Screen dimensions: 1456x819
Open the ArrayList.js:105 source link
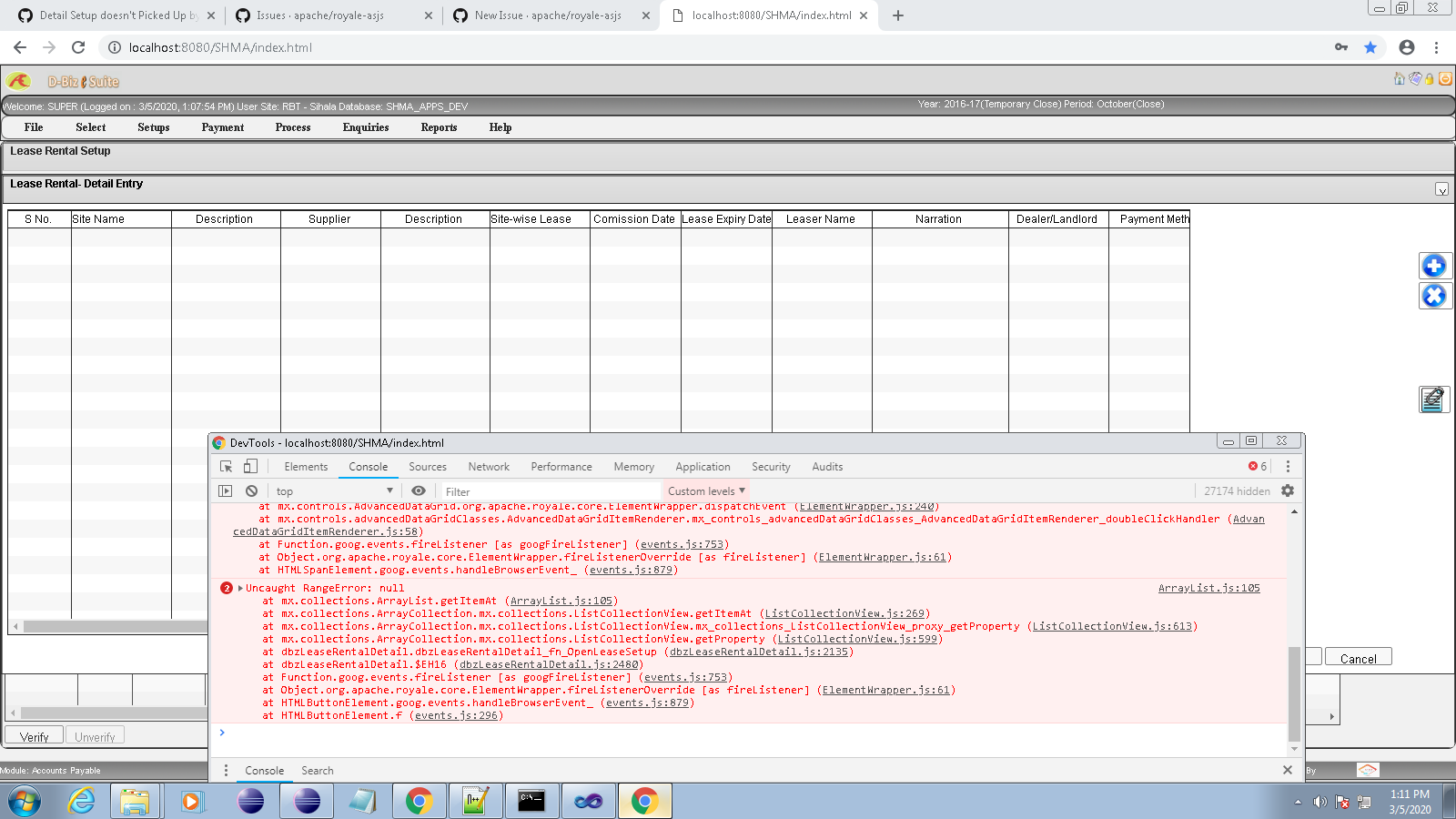(1209, 587)
